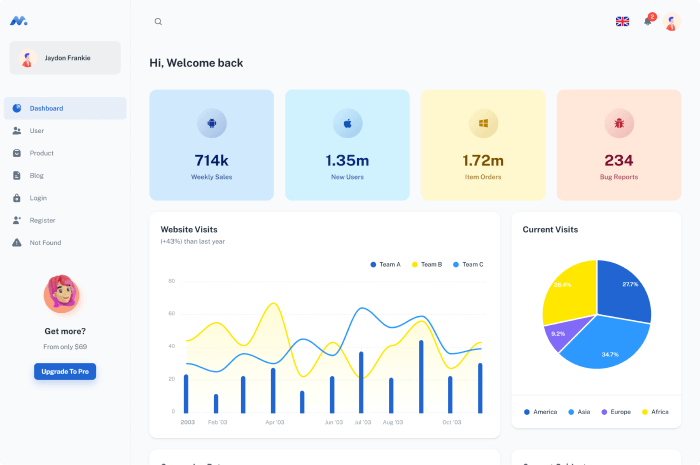The height and width of the screenshot is (465, 700).
Task: Click the Aug '03 x-axis label
Action: tap(393, 422)
